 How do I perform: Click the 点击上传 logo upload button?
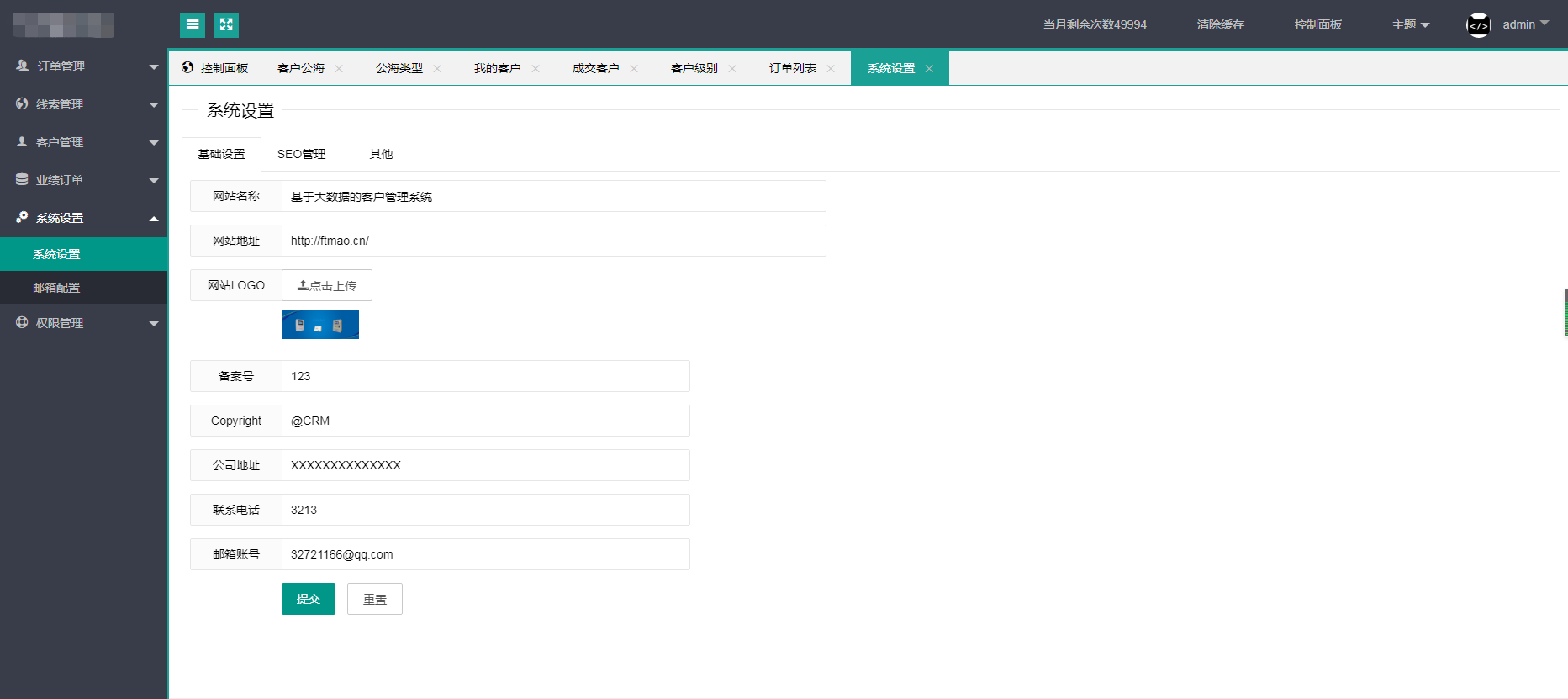coord(327,286)
